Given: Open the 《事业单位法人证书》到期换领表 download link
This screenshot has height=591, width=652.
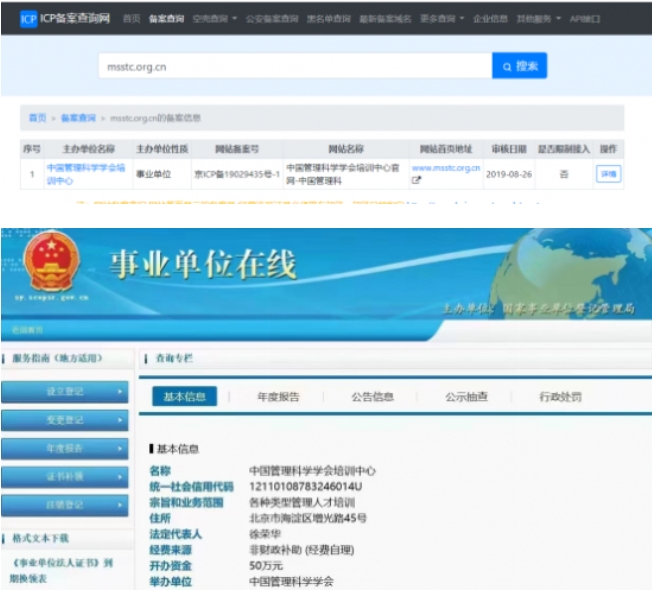Looking at the screenshot, I should [x=61, y=571].
